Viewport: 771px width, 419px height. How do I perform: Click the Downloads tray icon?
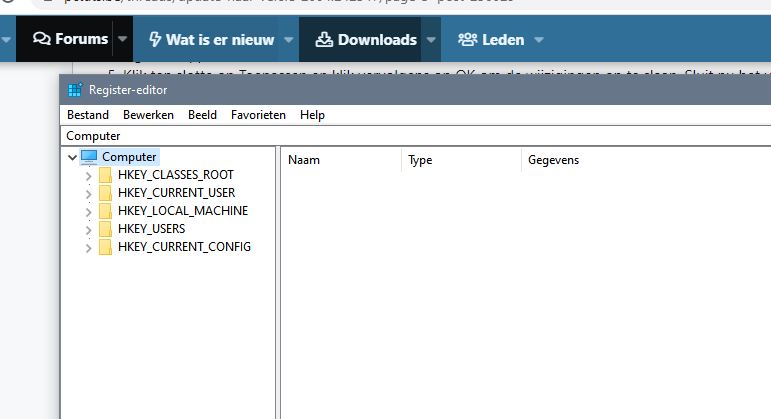tap(323, 39)
